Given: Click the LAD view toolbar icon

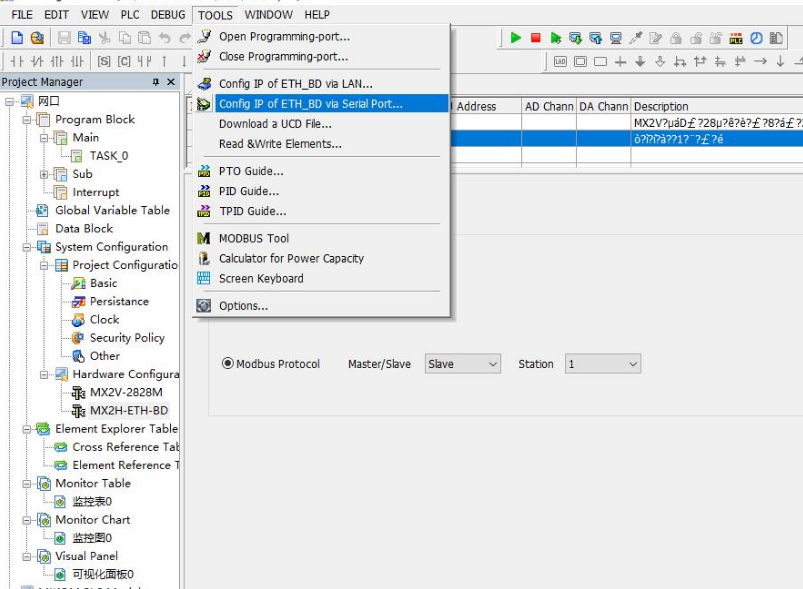Looking at the screenshot, I should point(560,62).
